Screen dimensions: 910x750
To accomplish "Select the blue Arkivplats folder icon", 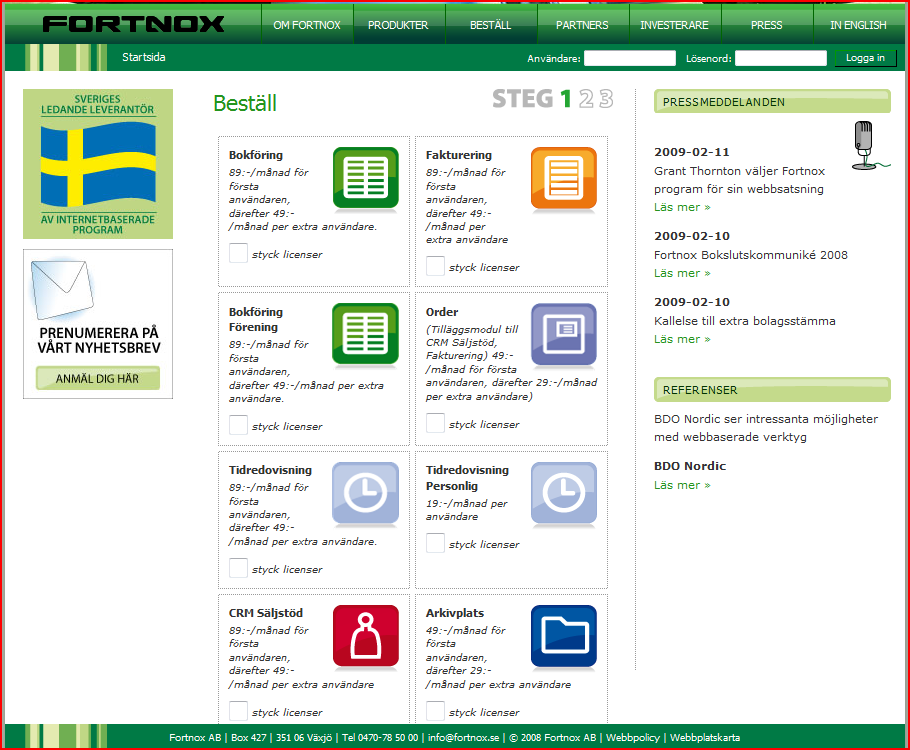I will pos(564,636).
